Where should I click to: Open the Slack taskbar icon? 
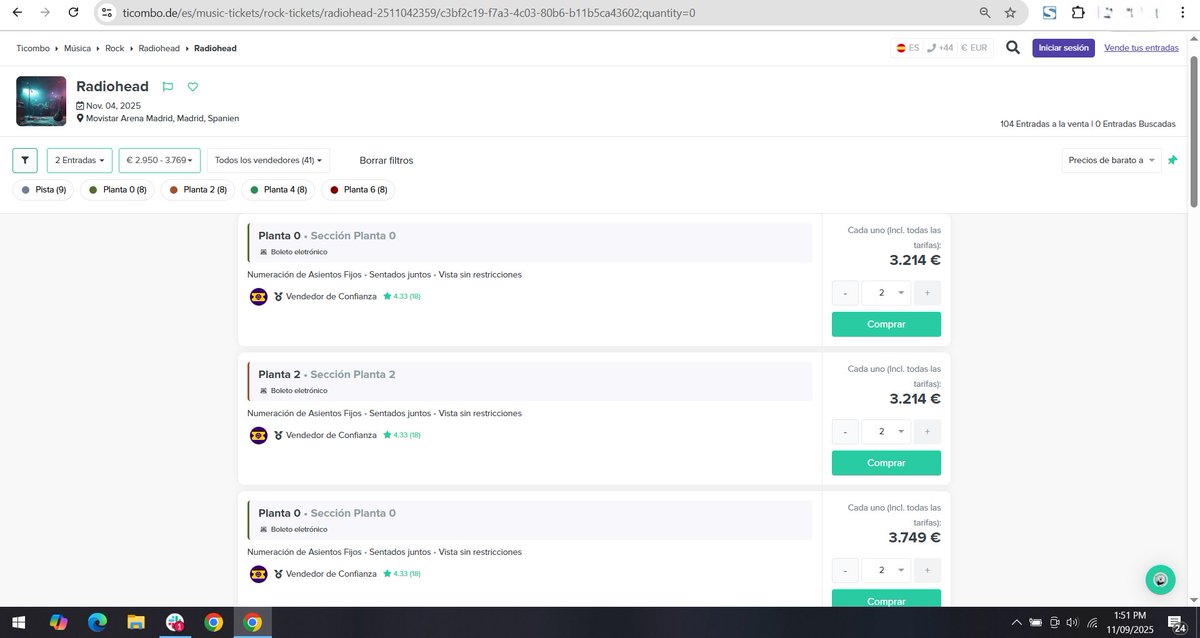pyautogui.click(x=175, y=623)
